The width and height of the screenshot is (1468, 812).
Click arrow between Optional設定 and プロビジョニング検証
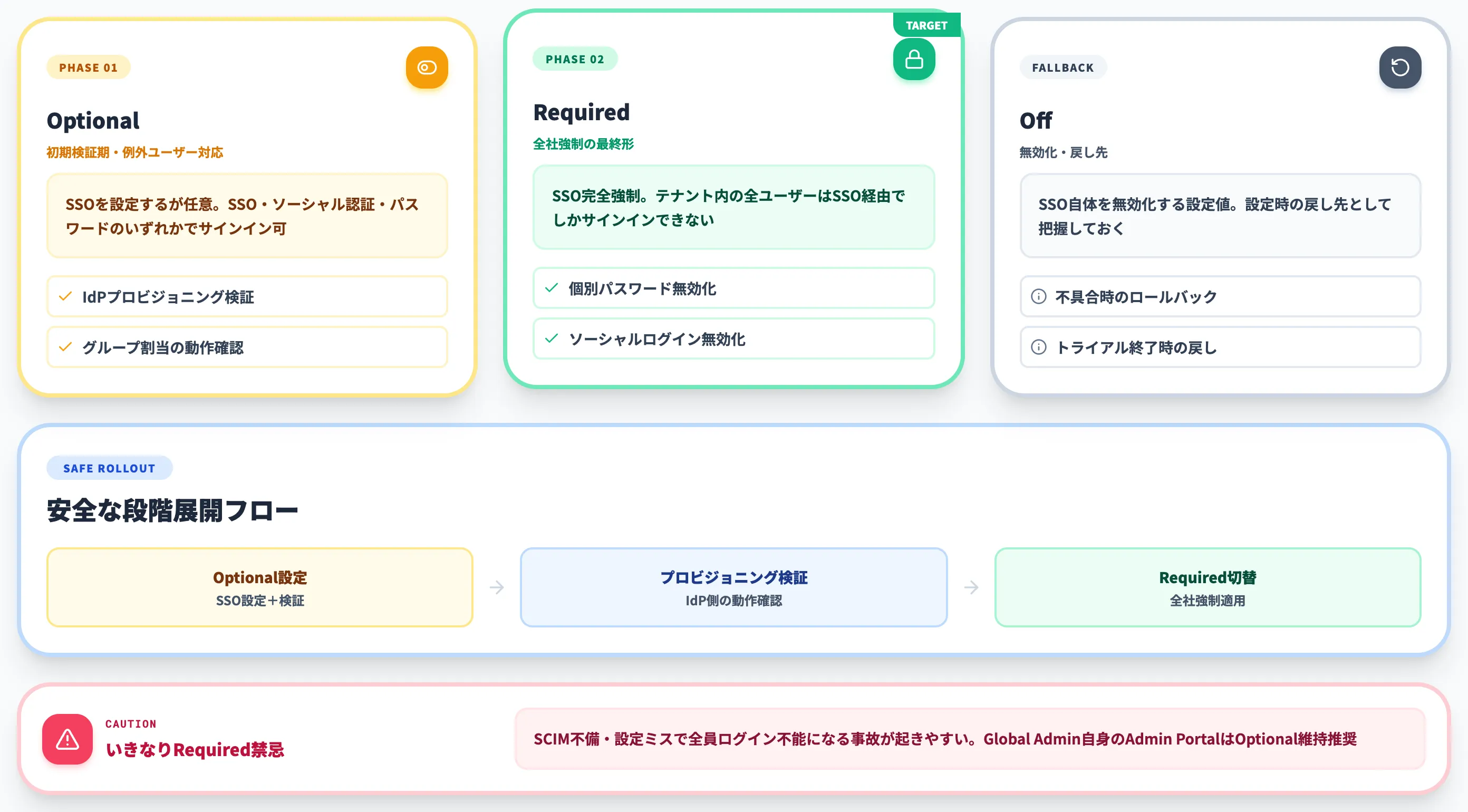497,587
